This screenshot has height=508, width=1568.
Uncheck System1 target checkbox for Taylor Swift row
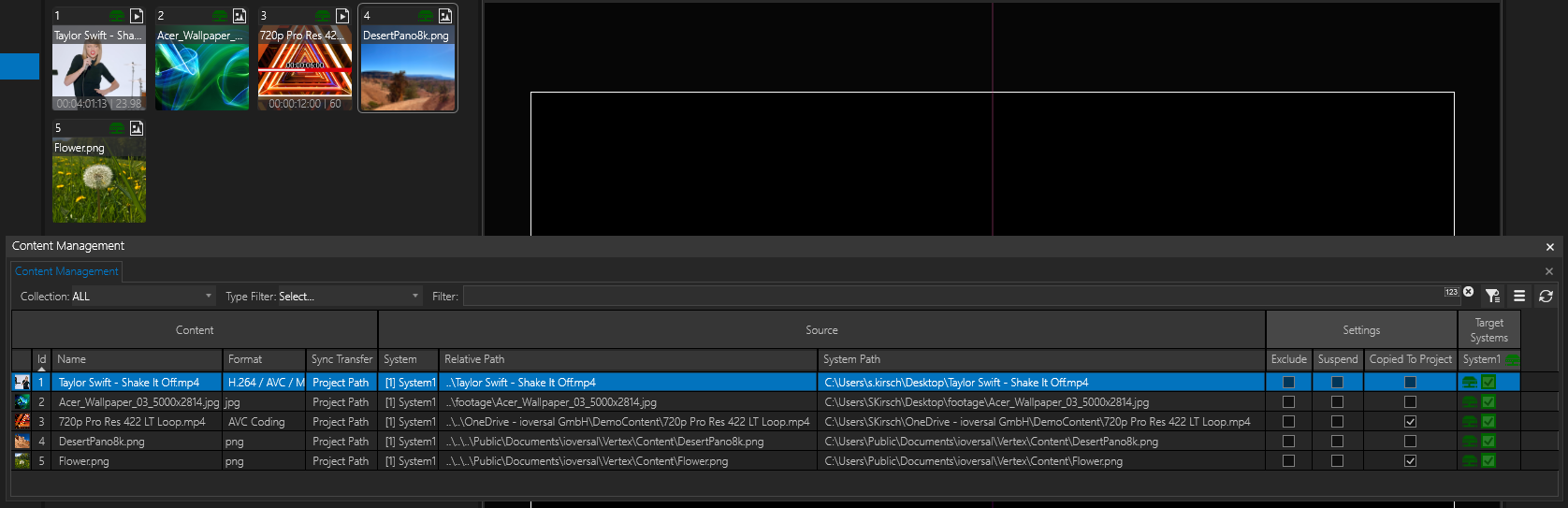click(x=1488, y=383)
